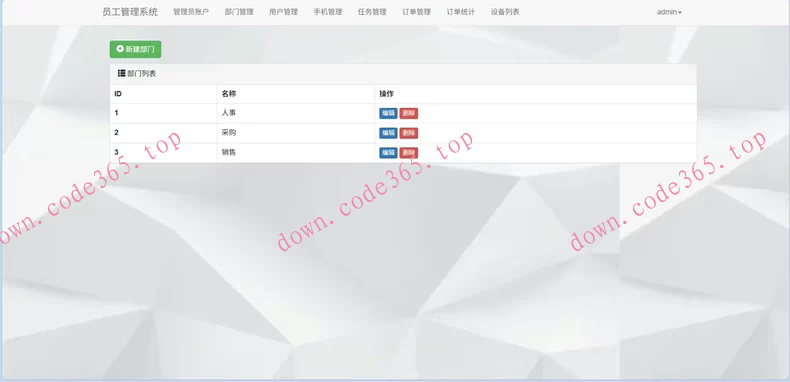Expand the admin user dropdown
This screenshot has height=382, width=790.
669,12
